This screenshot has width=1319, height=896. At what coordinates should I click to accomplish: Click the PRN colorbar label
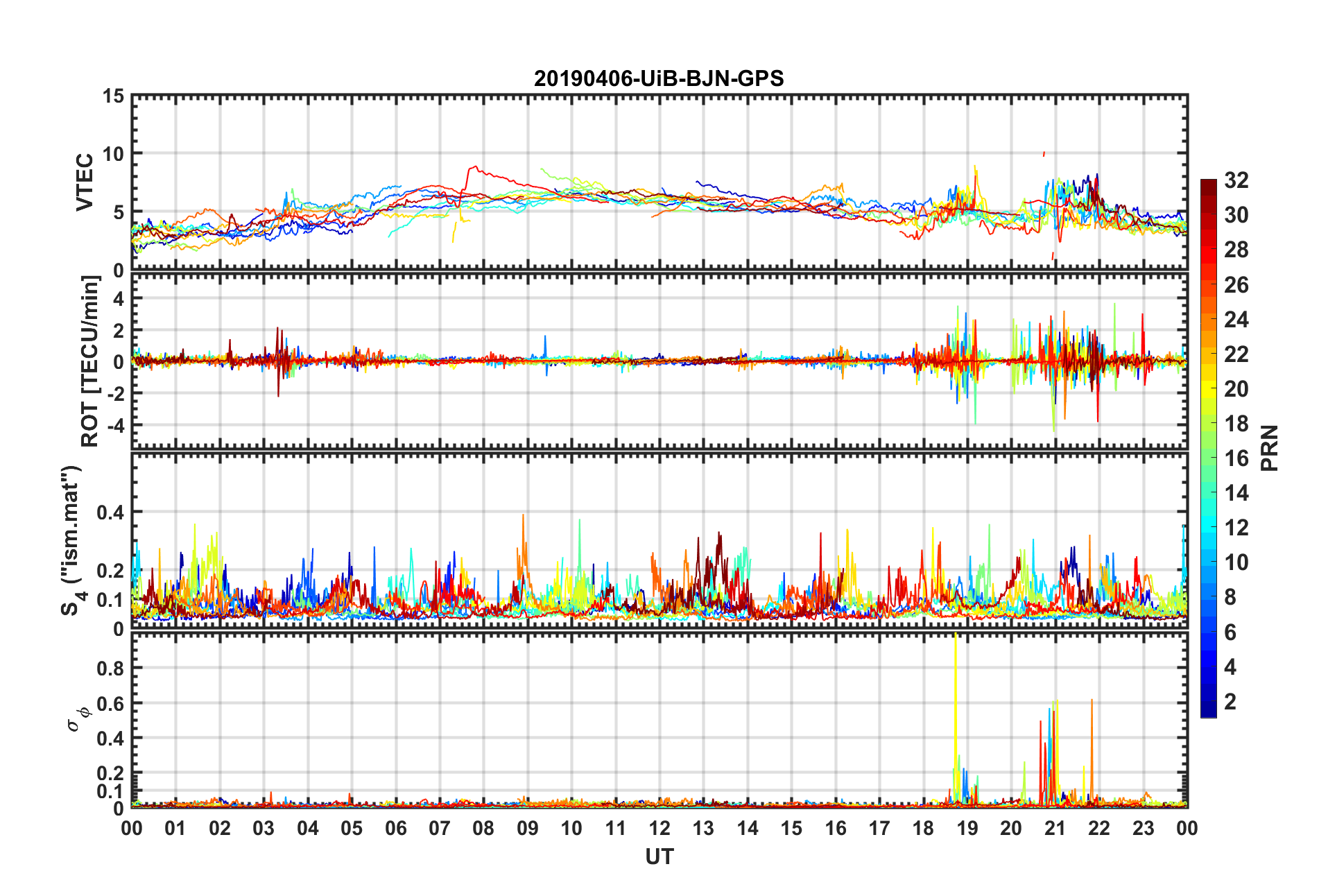pos(1269,448)
